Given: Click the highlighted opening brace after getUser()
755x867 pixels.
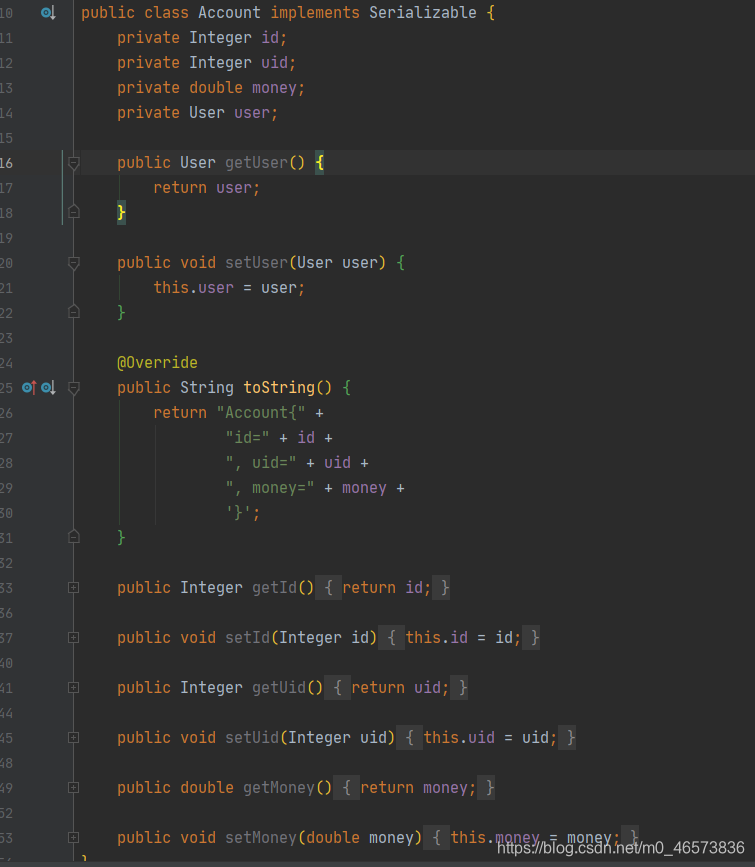Looking at the screenshot, I should pyautogui.click(x=319, y=163).
